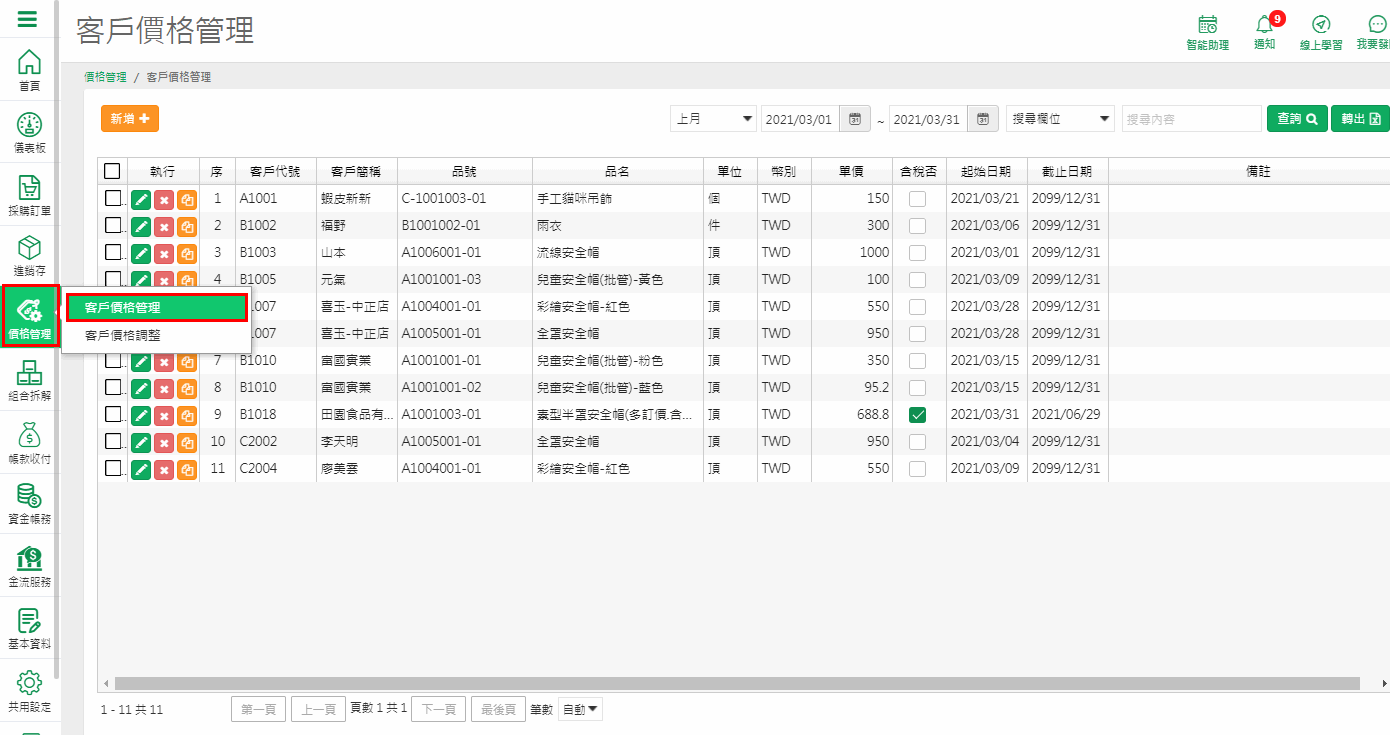Sort the table by the 起始日期 column header
The width and height of the screenshot is (1390, 735).
tap(986, 171)
